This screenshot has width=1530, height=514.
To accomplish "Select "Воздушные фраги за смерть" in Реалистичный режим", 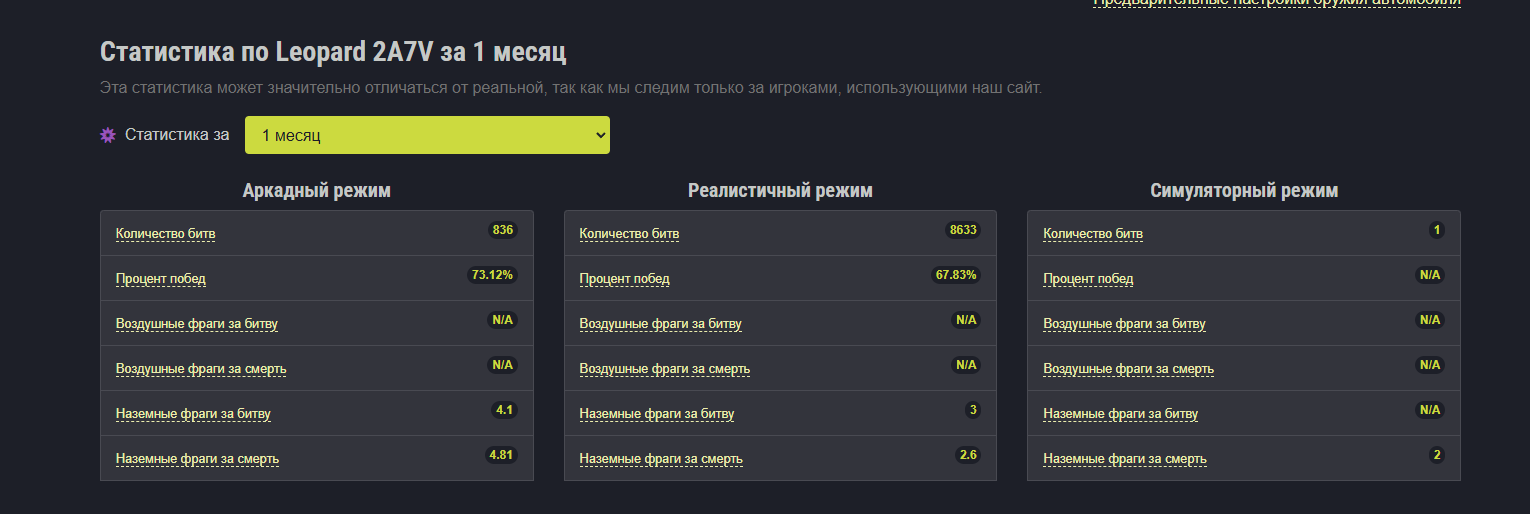I will 665,369.
